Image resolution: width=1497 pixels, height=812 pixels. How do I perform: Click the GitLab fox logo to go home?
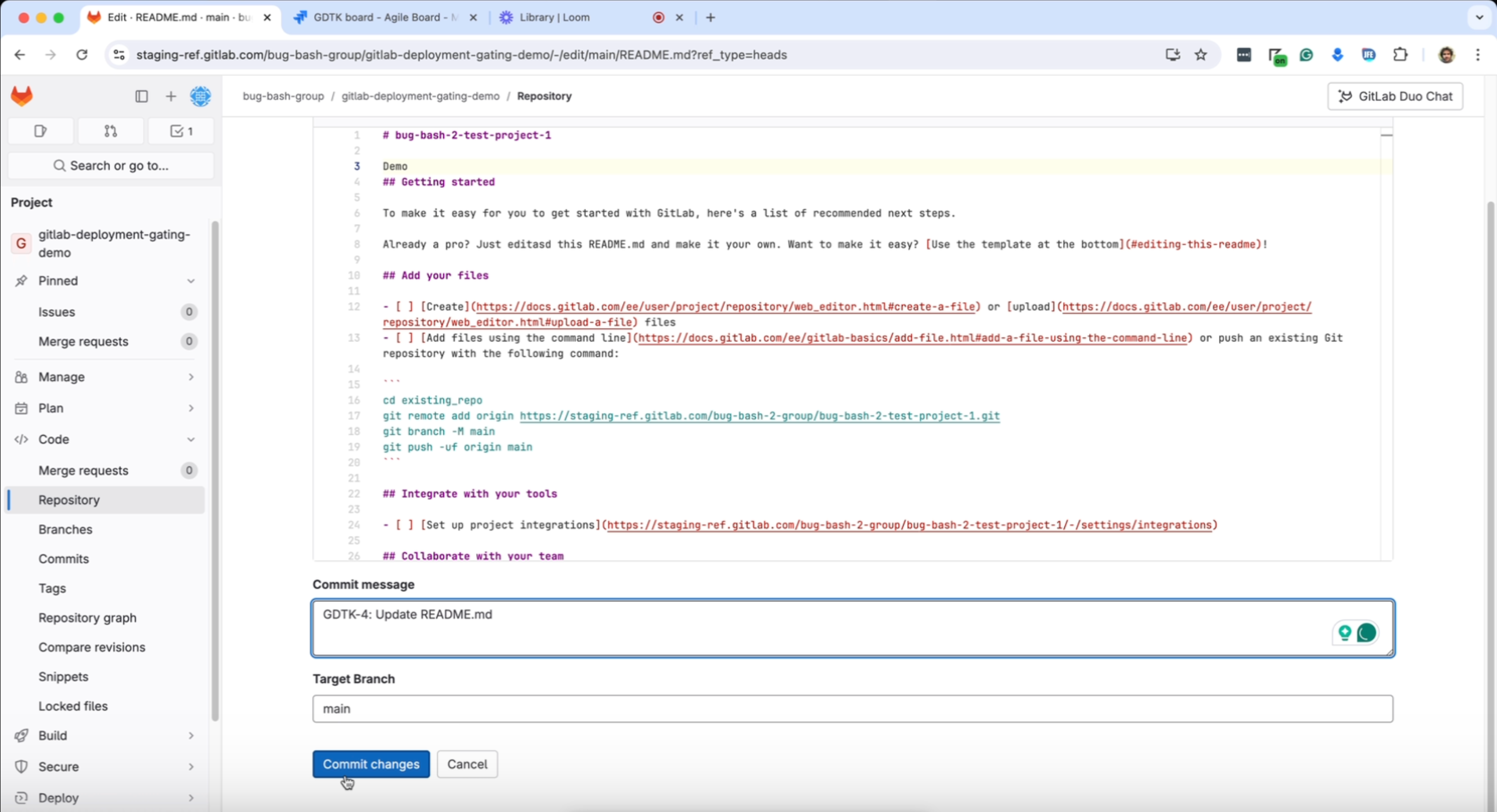click(x=22, y=96)
